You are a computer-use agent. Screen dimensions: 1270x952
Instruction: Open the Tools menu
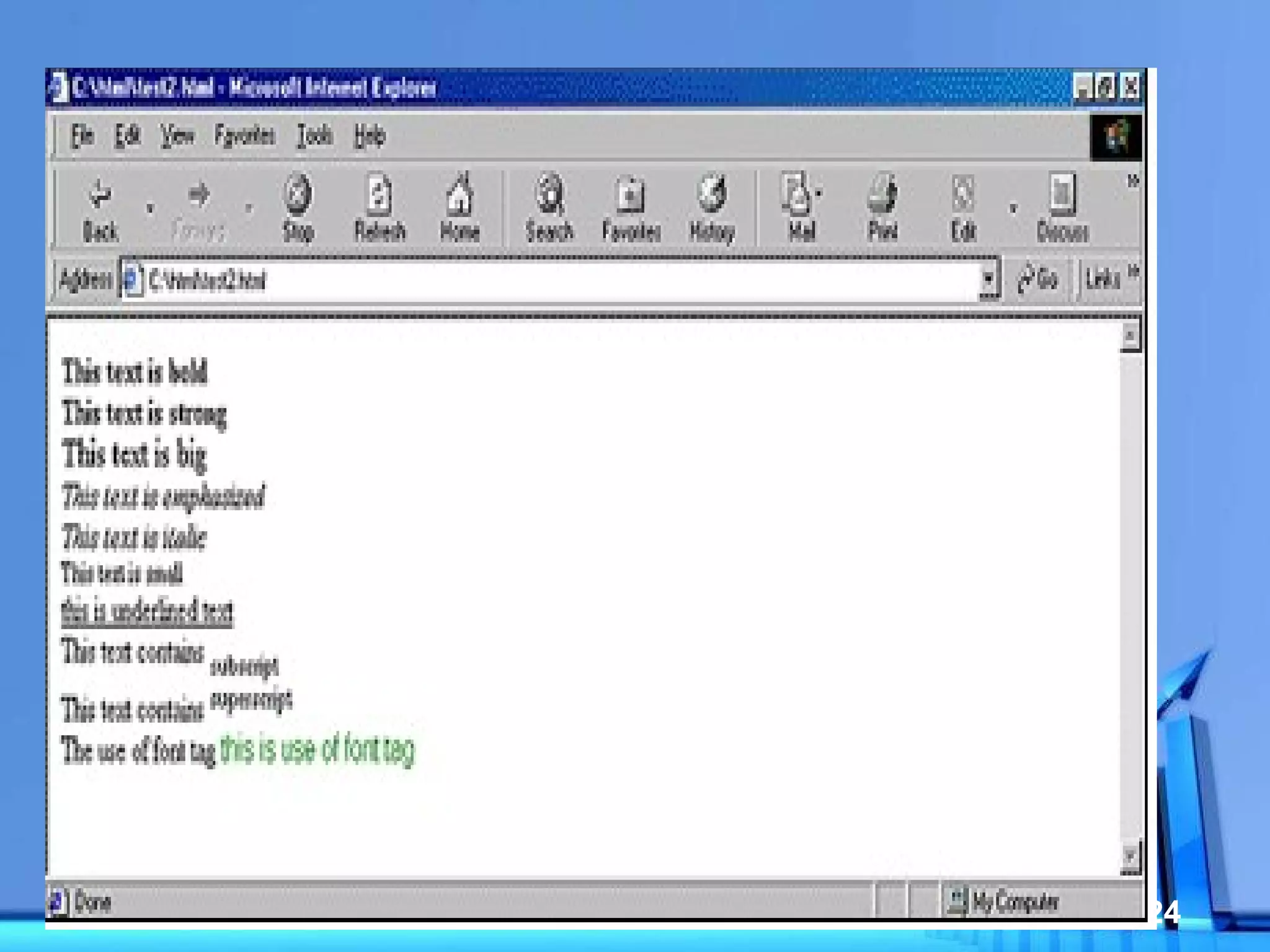click(x=314, y=135)
